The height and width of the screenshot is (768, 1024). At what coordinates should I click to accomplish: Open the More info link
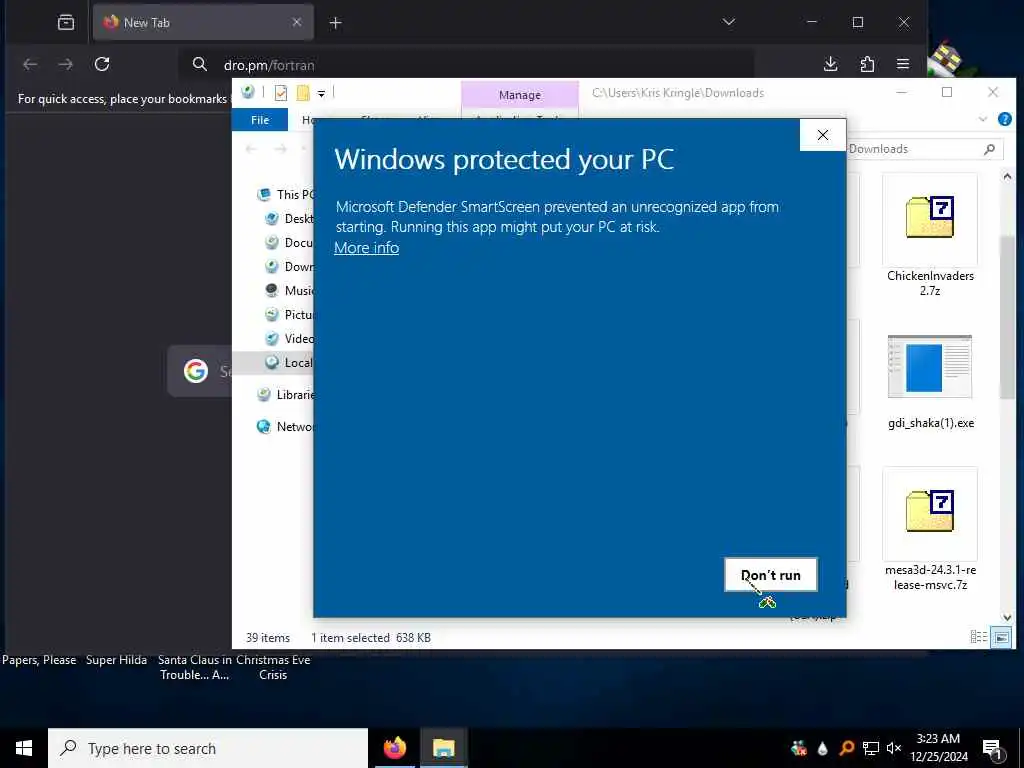[366, 248]
